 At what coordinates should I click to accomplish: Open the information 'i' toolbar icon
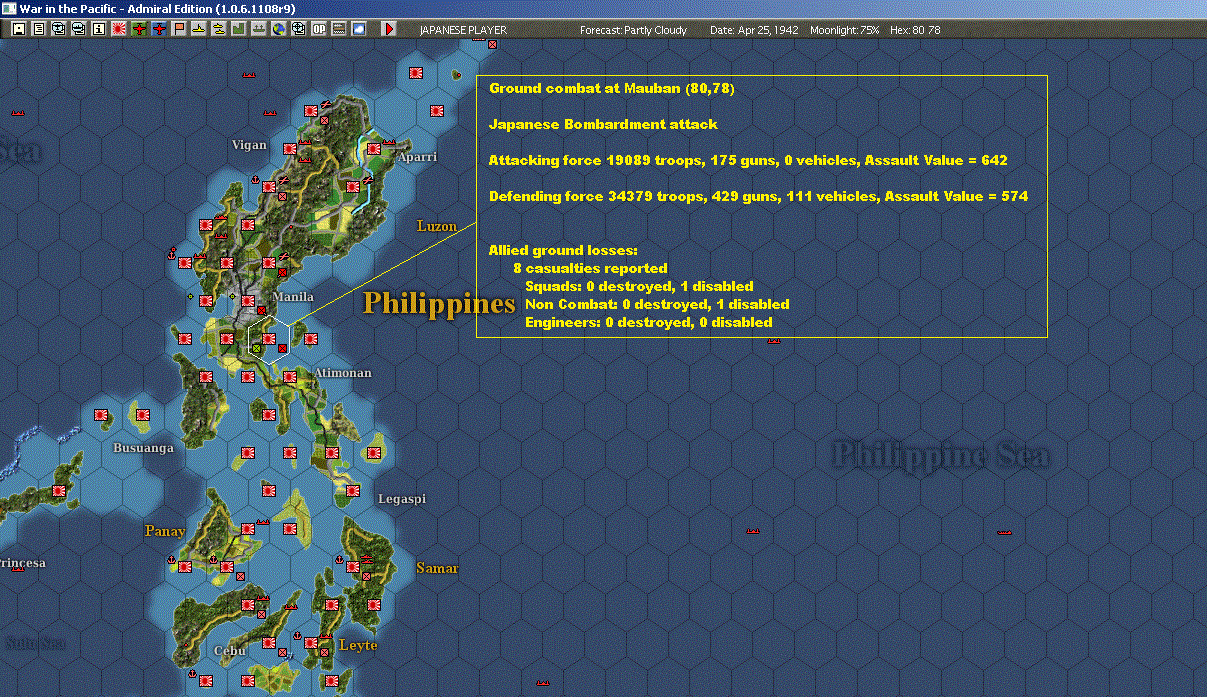coord(98,29)
